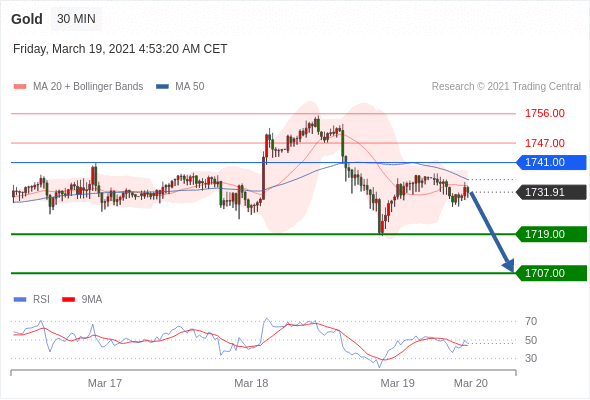
Task: Click the green 1719.00 support price tag
Action: (x=551, y=234)
